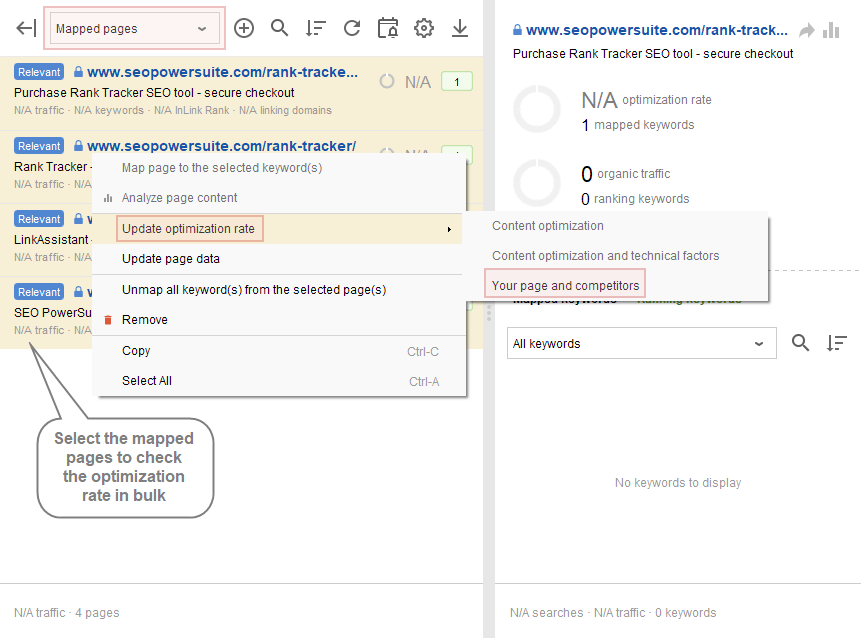
Task: Click the Relevant badge on Rank Tracker row
Action: click(39, 146)
